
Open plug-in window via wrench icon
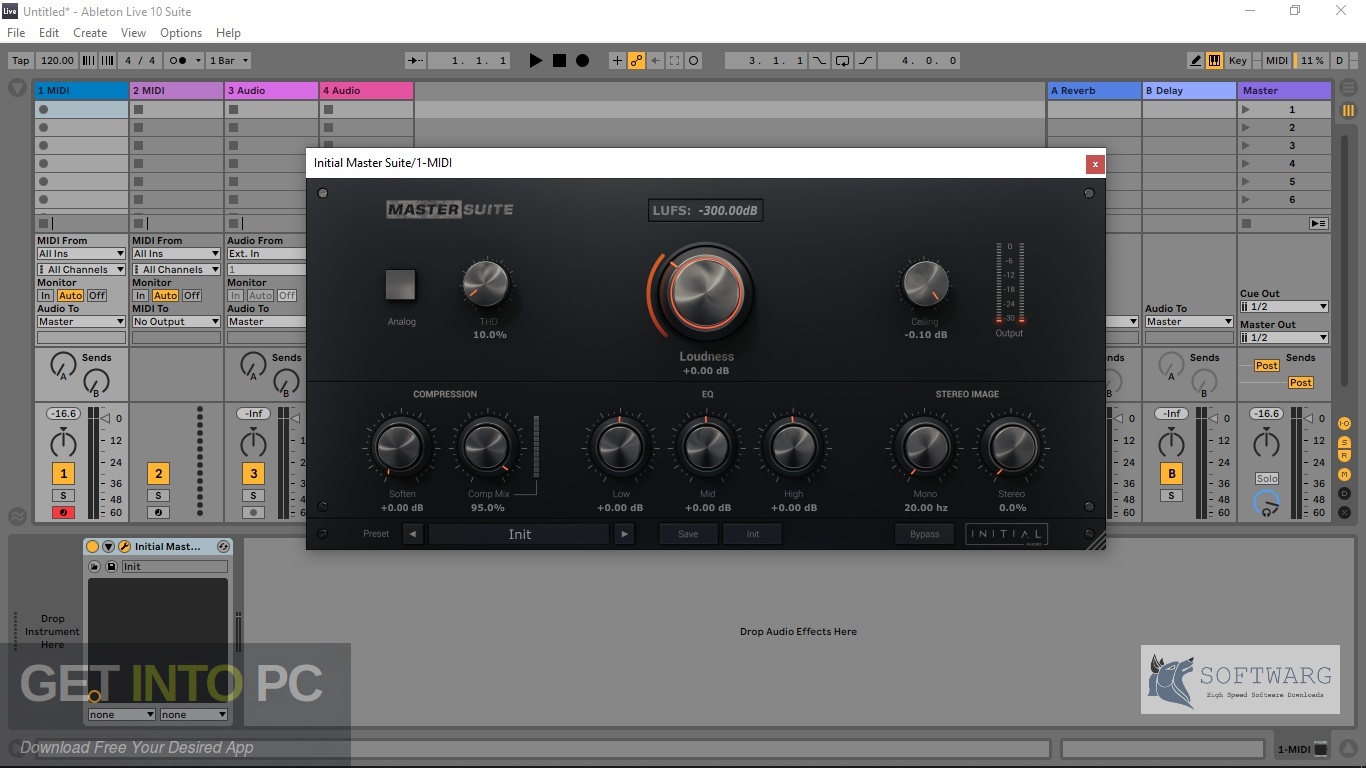click(124, 547)
